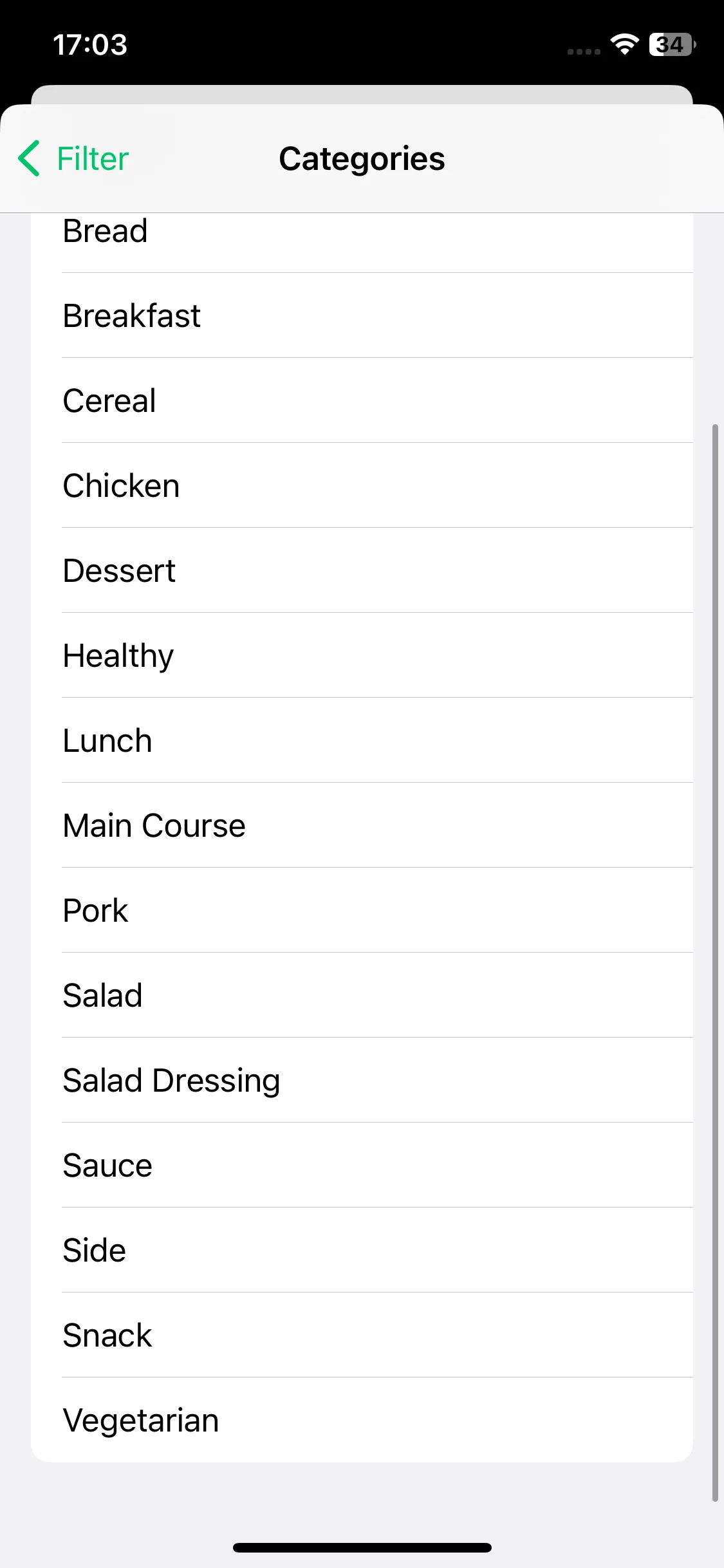Go back to Filter screen
The image size is (724, 1568).
point(73,158)
